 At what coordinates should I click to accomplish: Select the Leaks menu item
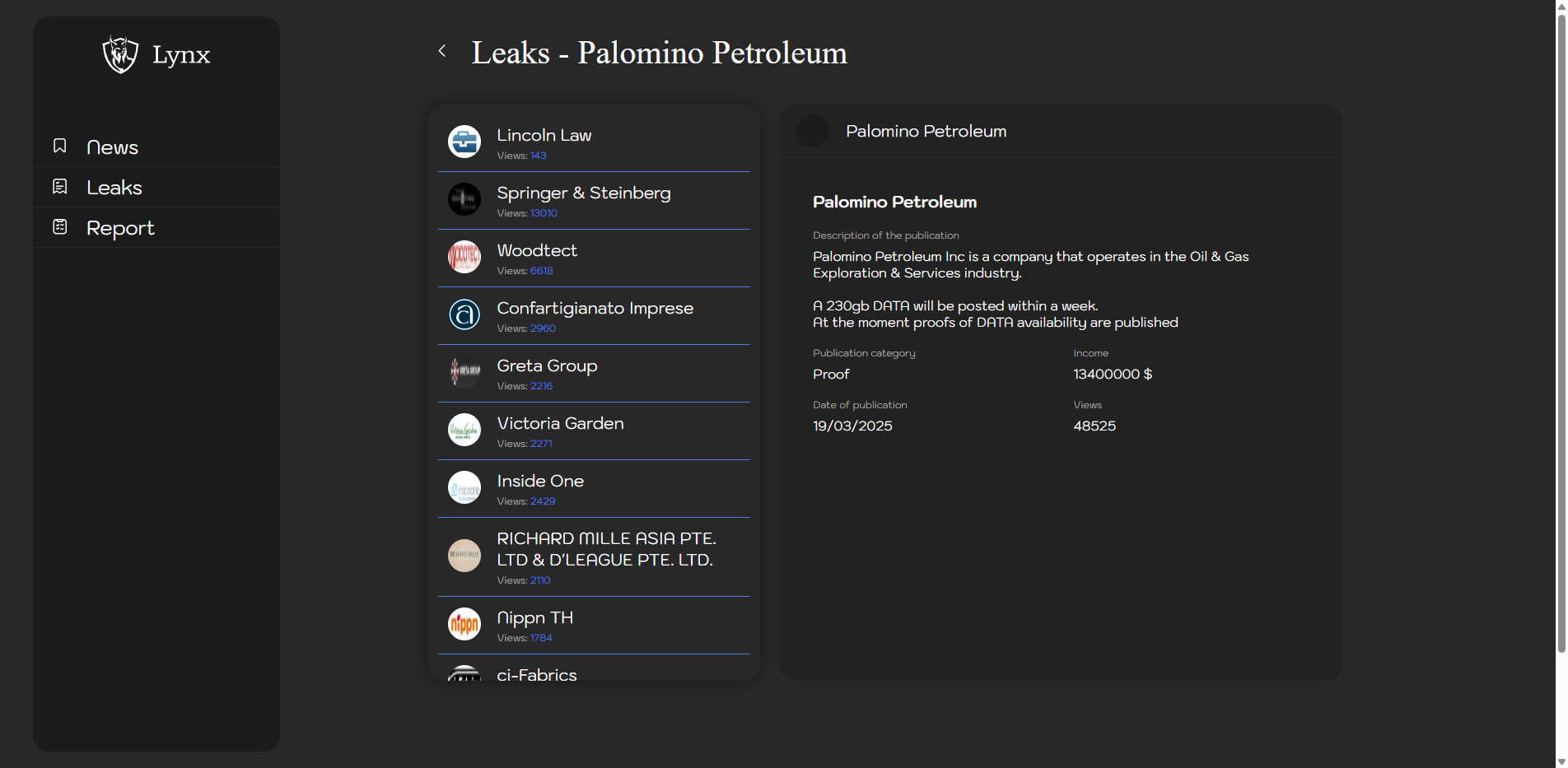pyautogui.click(x=114, y=188)
